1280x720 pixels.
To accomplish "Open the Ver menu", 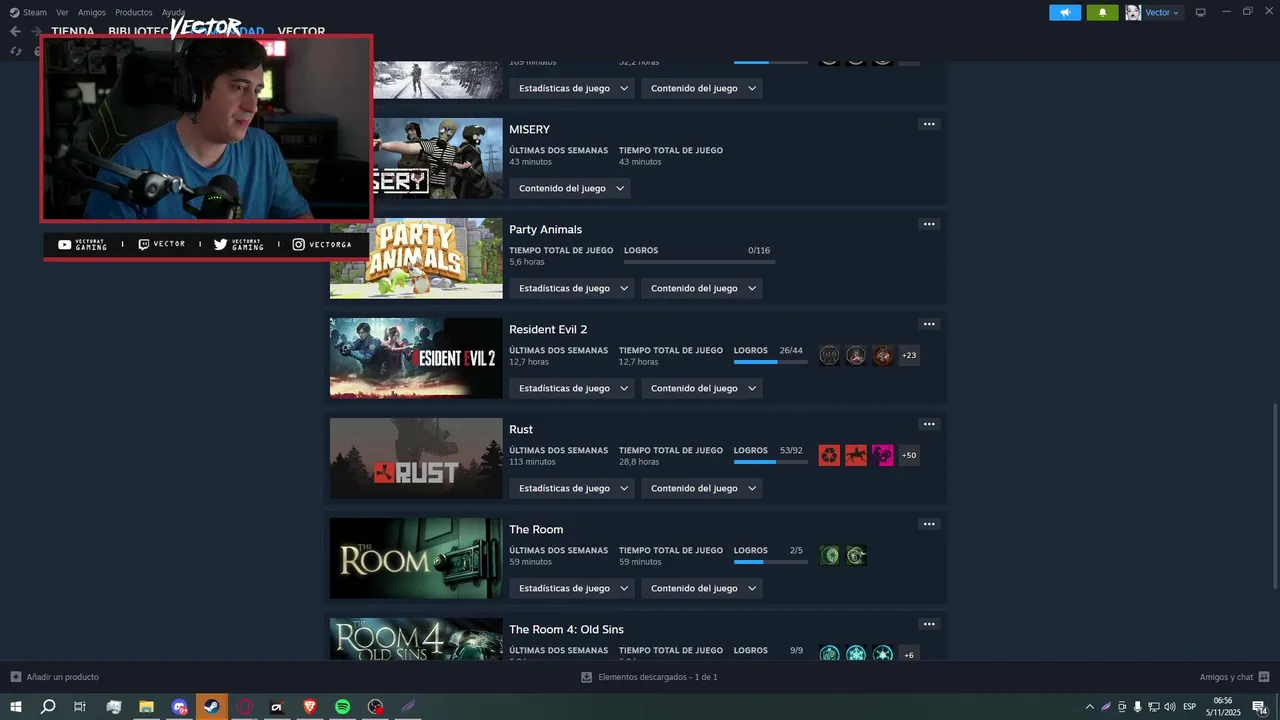I will [x=62, y=12].
